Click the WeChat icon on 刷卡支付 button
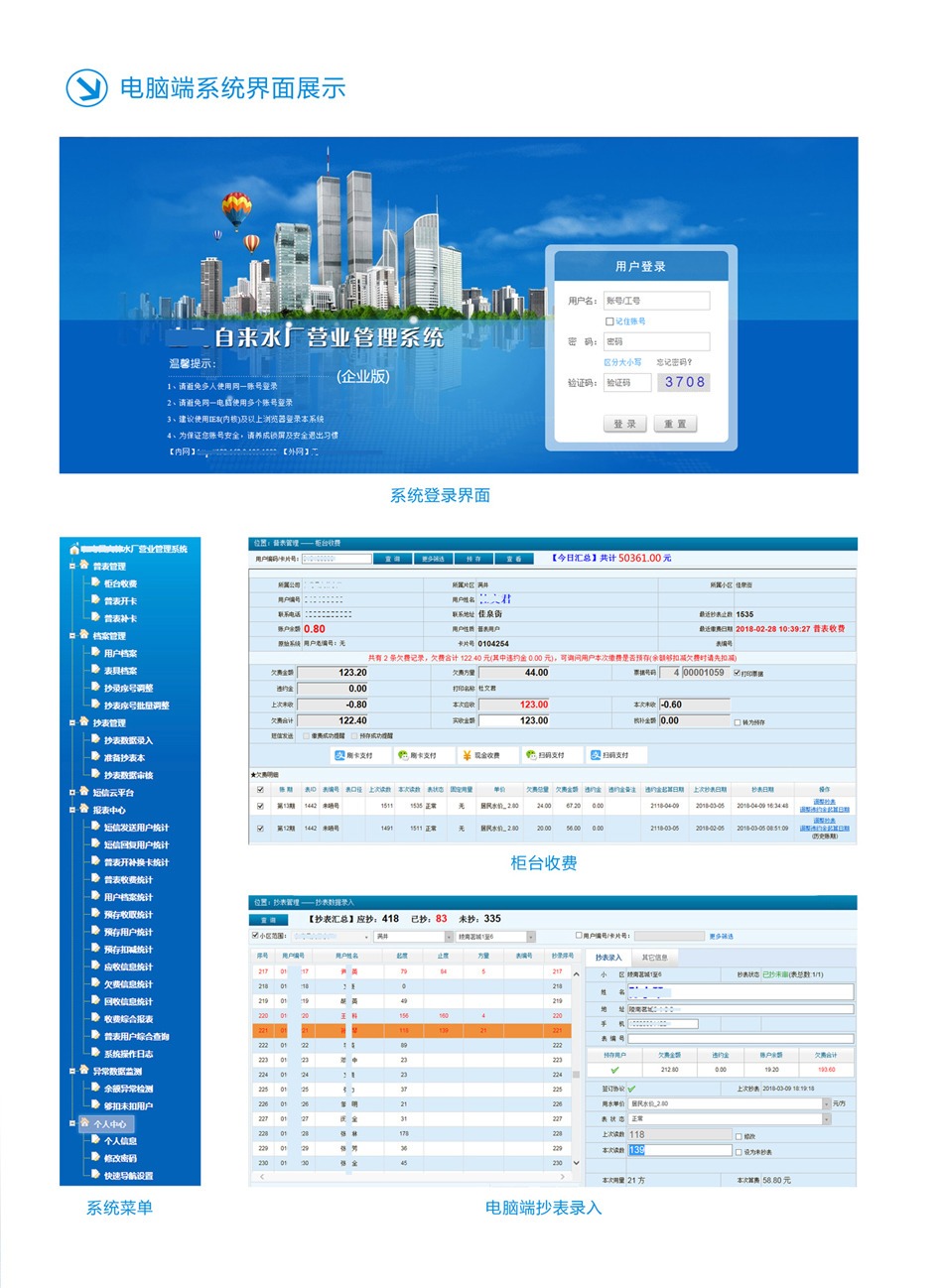943x1288 pixels. click(x=403, y=755)
